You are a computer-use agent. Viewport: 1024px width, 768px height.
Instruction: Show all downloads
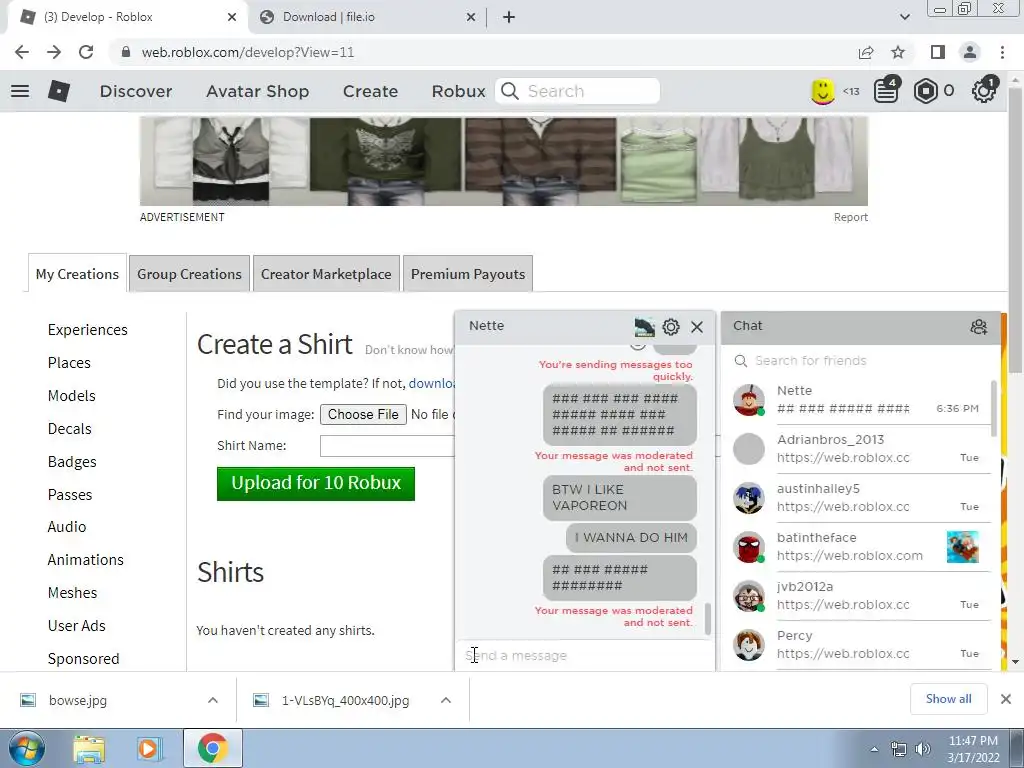pyautogui.click(x=948, y=699)
